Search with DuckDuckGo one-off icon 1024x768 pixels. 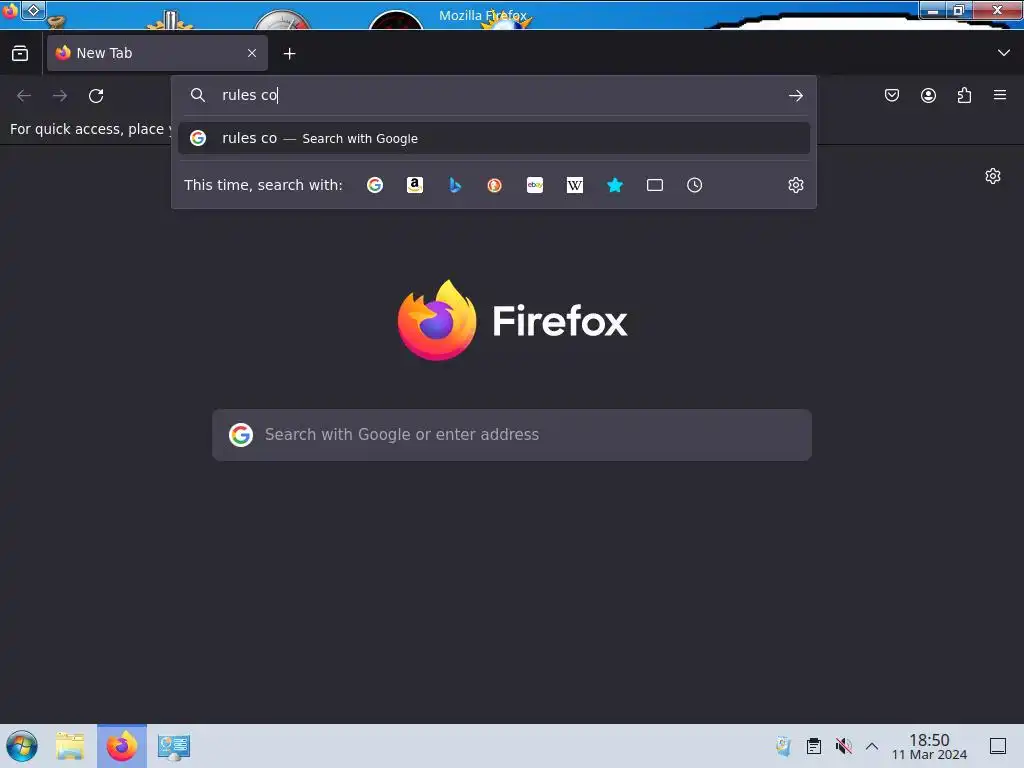pos(494,185)
